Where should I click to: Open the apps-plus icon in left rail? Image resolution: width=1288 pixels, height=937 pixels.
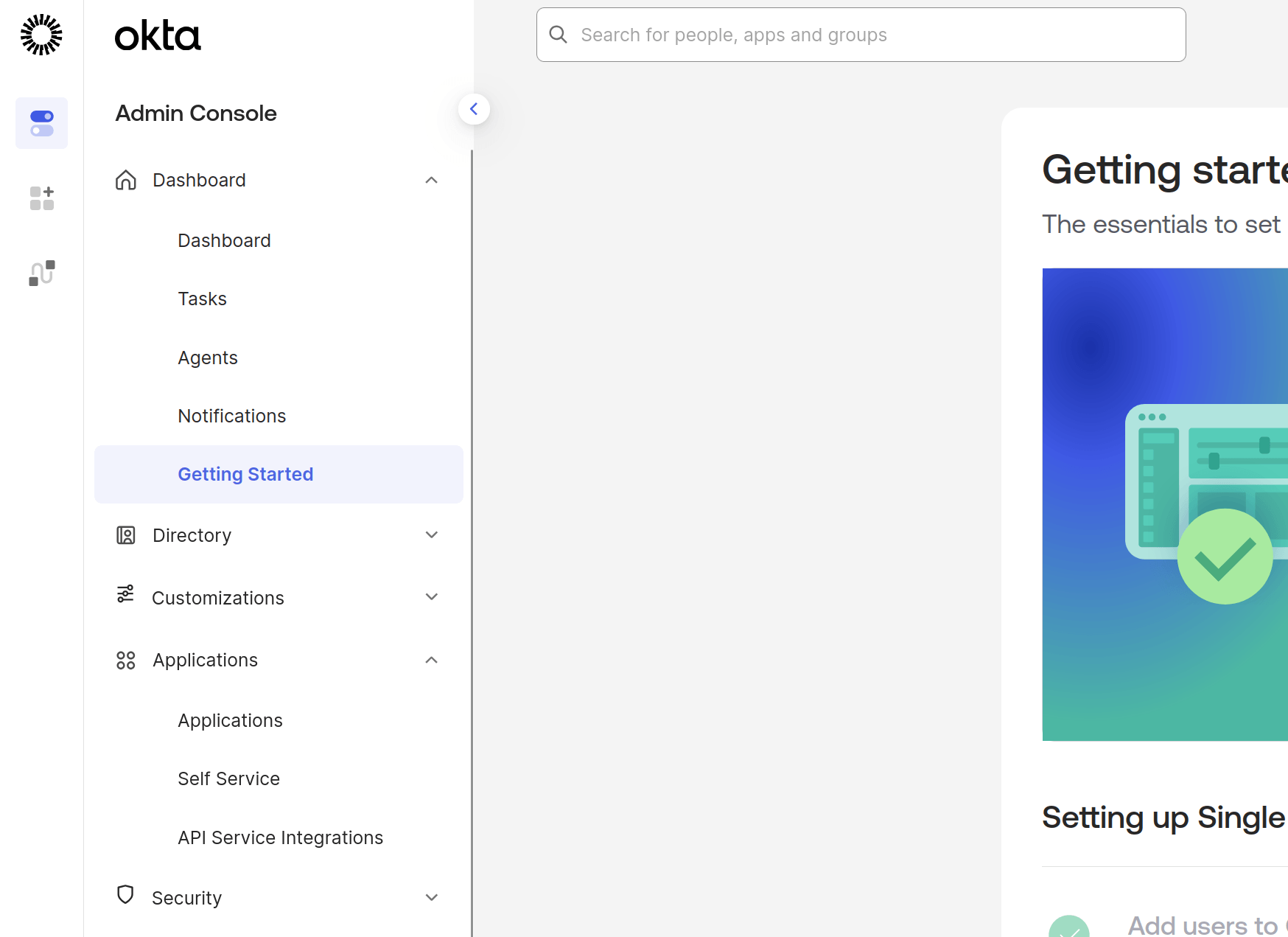41,198
